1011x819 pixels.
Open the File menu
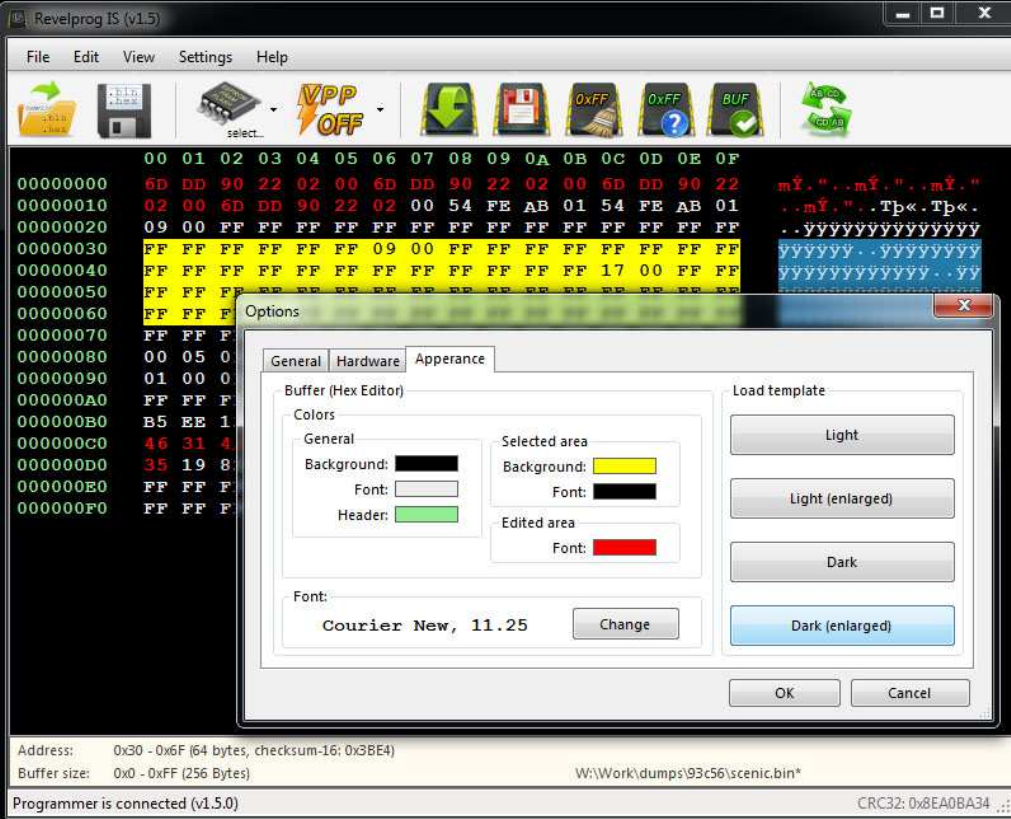(x=38, y=57)
